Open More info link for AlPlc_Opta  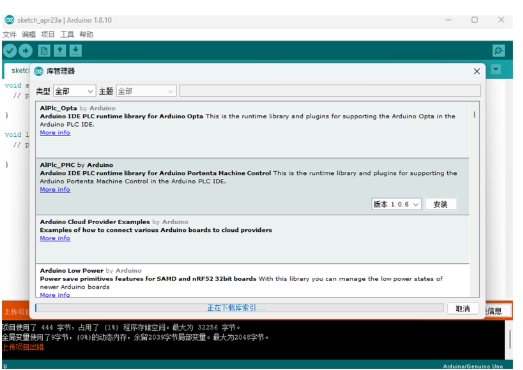point(55,132)
